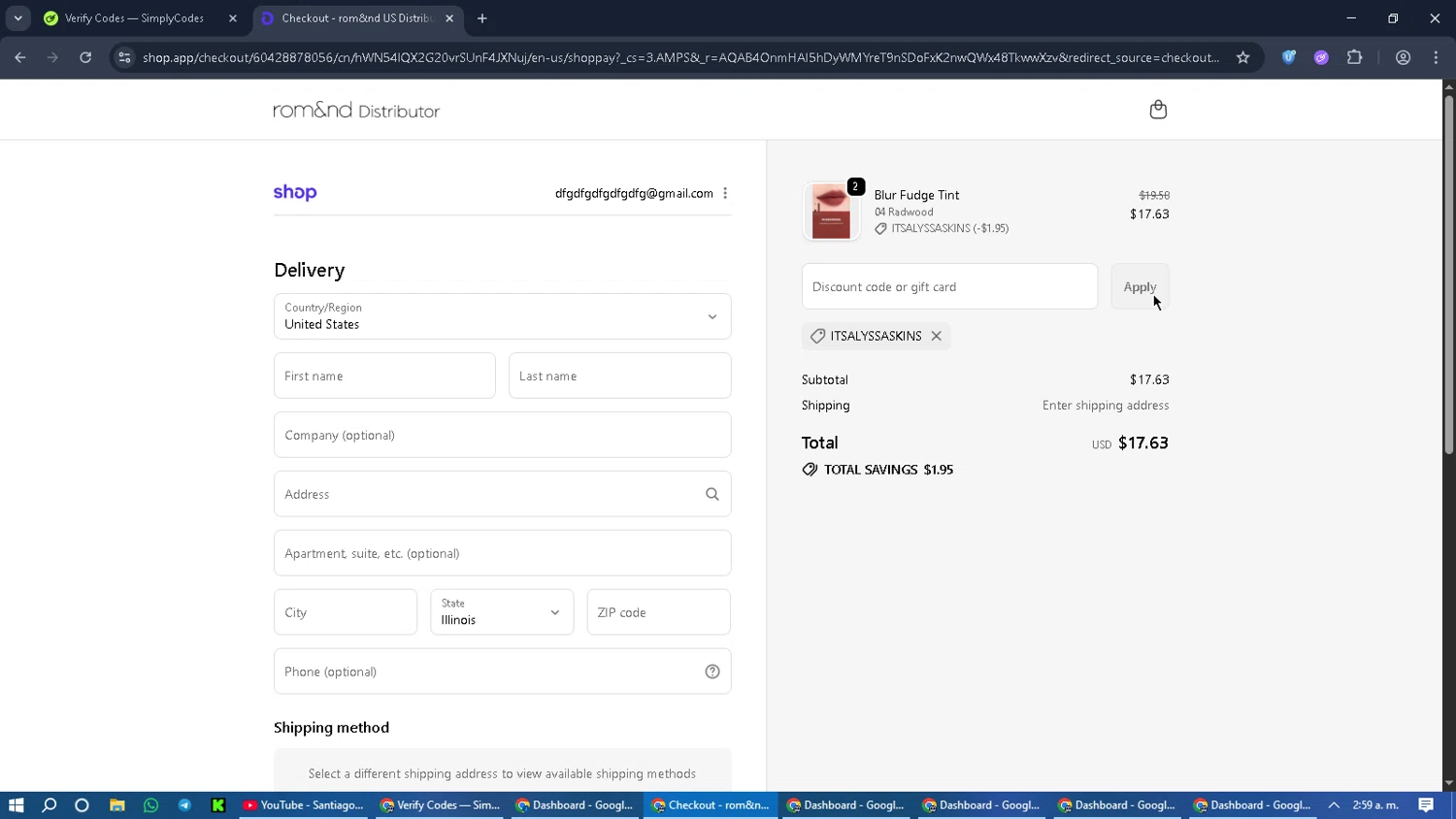Close the Verify Codes SimplyCodes tab
The width and height of the screenshot is (1456, 819).
(233, 18)
